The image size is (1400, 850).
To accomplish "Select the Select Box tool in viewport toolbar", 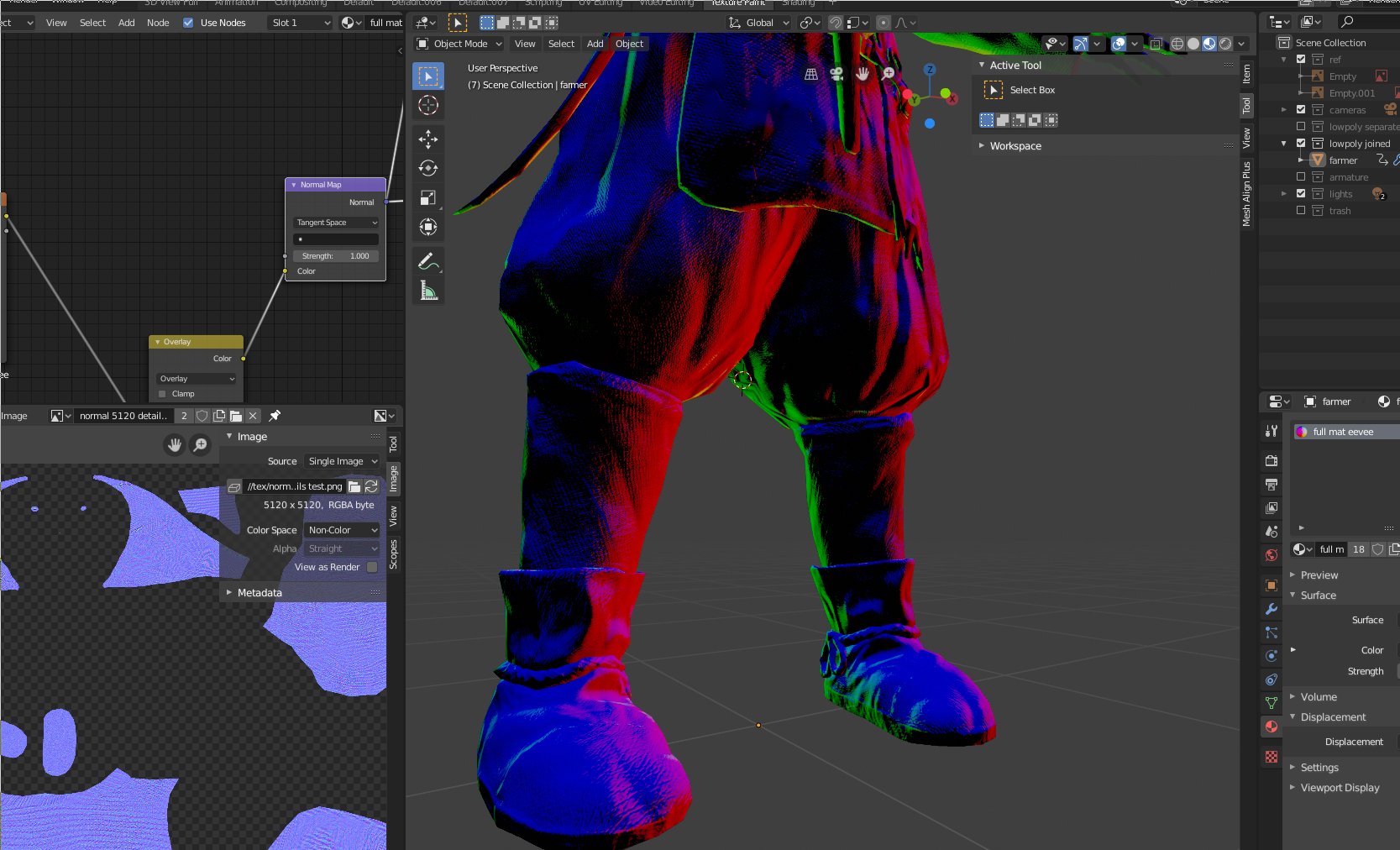I will (x=428, y=76).
